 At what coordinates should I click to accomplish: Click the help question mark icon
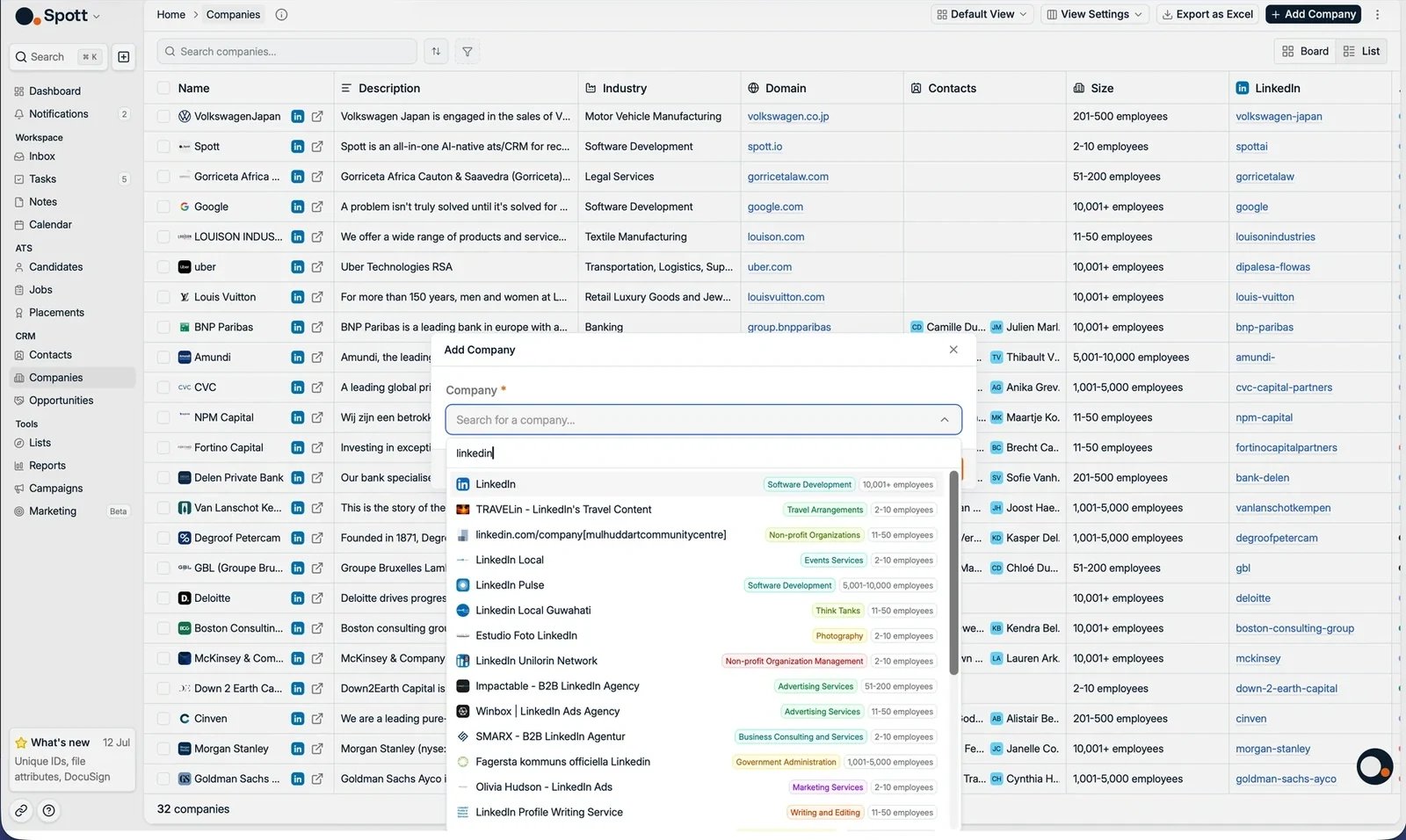coord(49,811)
